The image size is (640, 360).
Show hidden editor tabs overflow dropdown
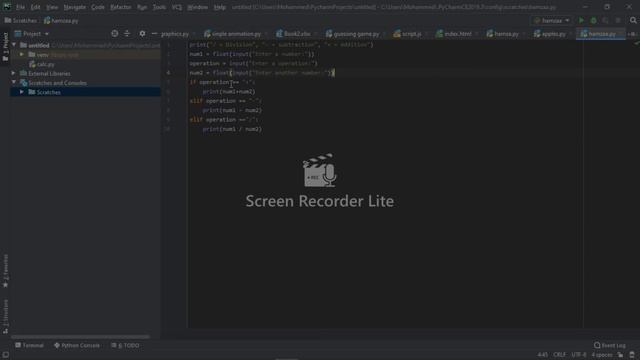pyautogui.click(x=631, y=34)
